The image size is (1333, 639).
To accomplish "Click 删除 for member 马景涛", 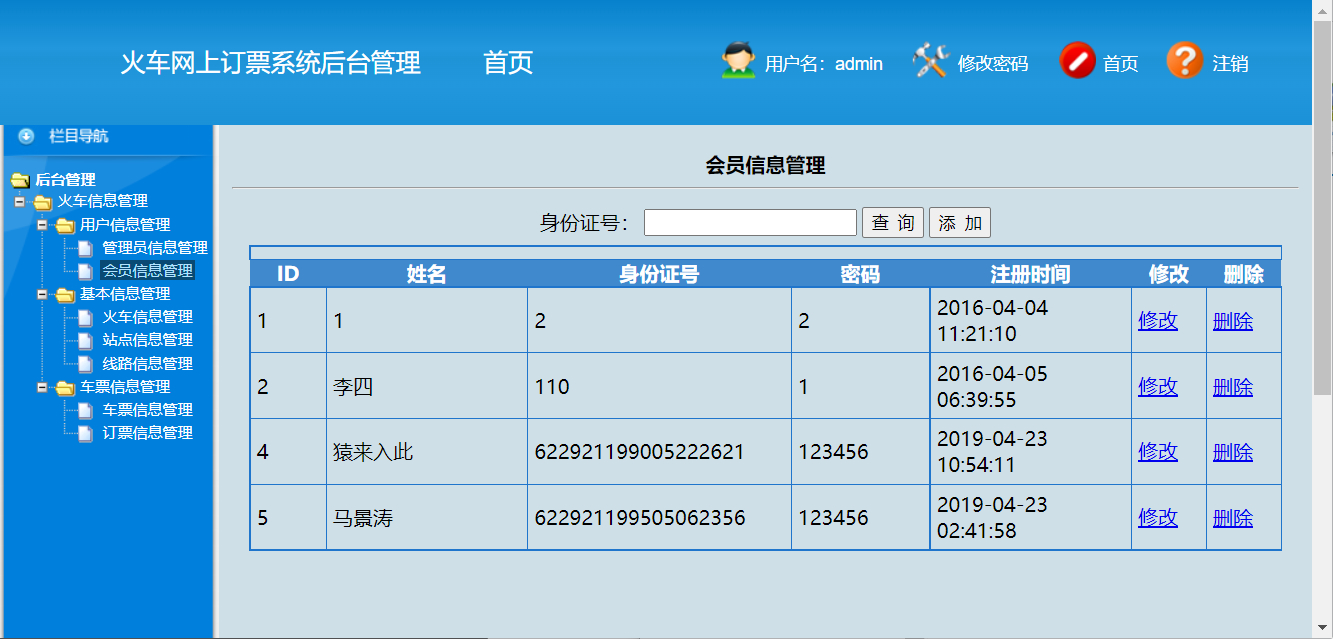I will (x=1232, y=517).
